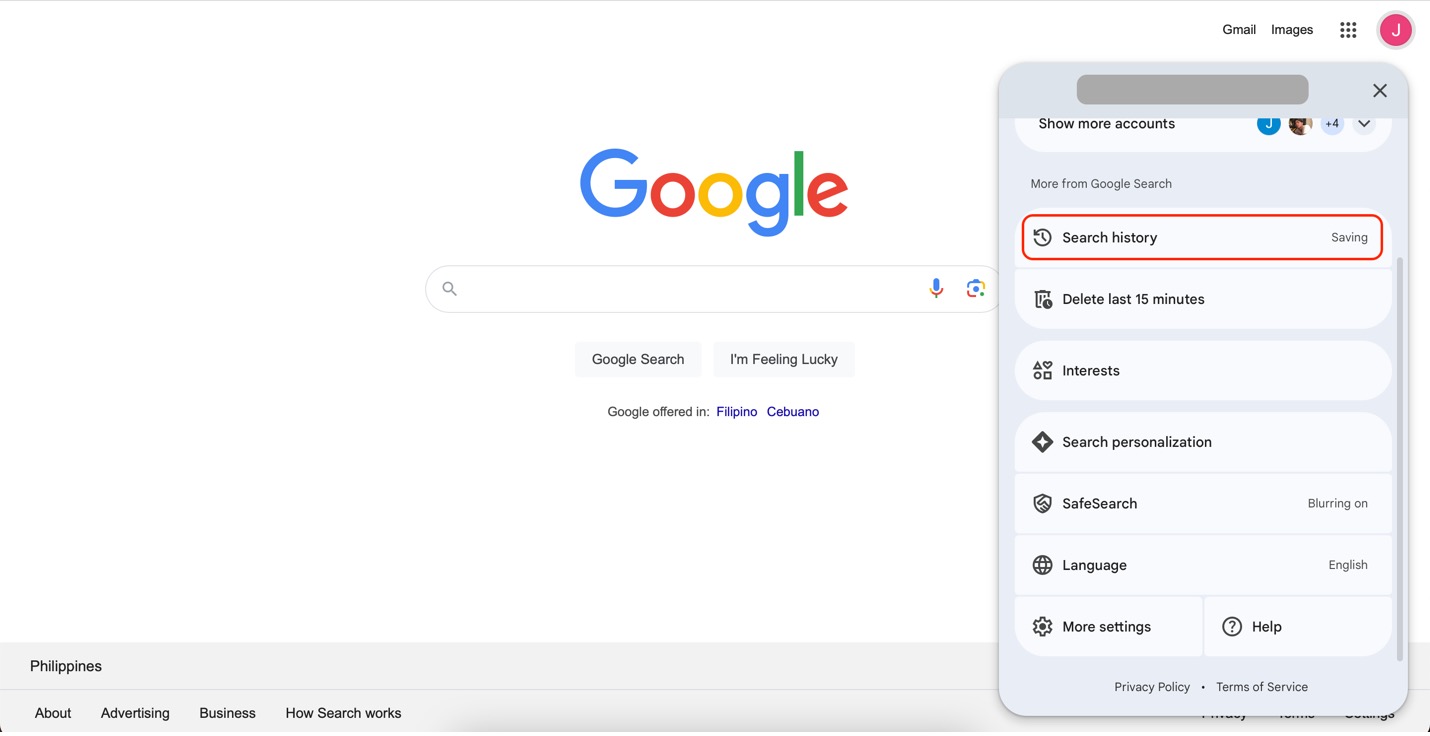Click the Interests shapes icon
Viewport: 1430px width, 736px height.
pos(1042,371)
